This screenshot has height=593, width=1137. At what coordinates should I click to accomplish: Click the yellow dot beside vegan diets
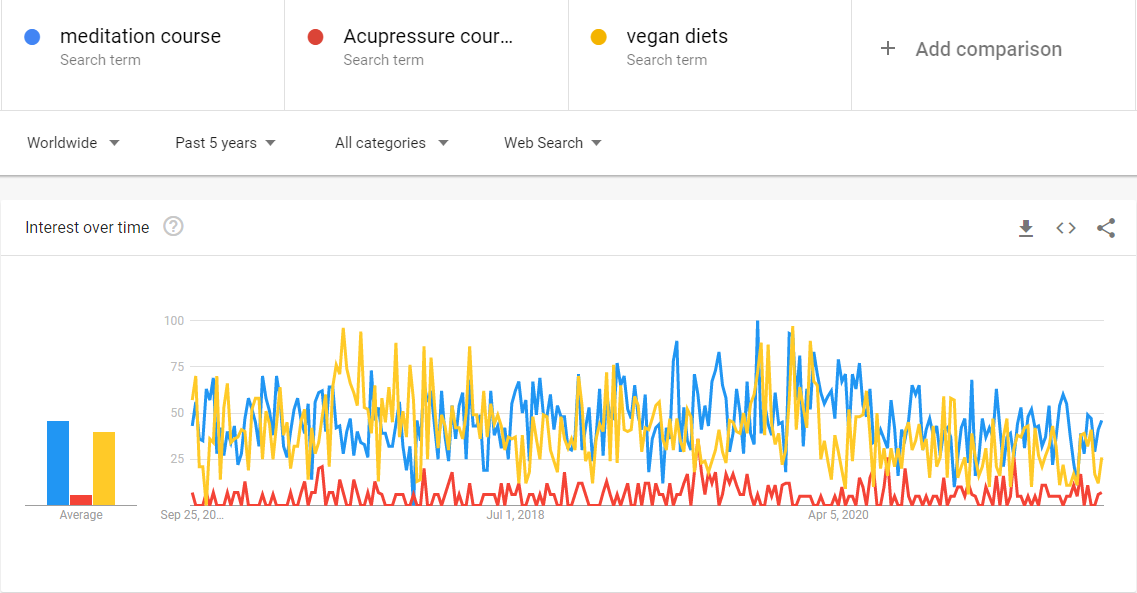coord(599,38)
